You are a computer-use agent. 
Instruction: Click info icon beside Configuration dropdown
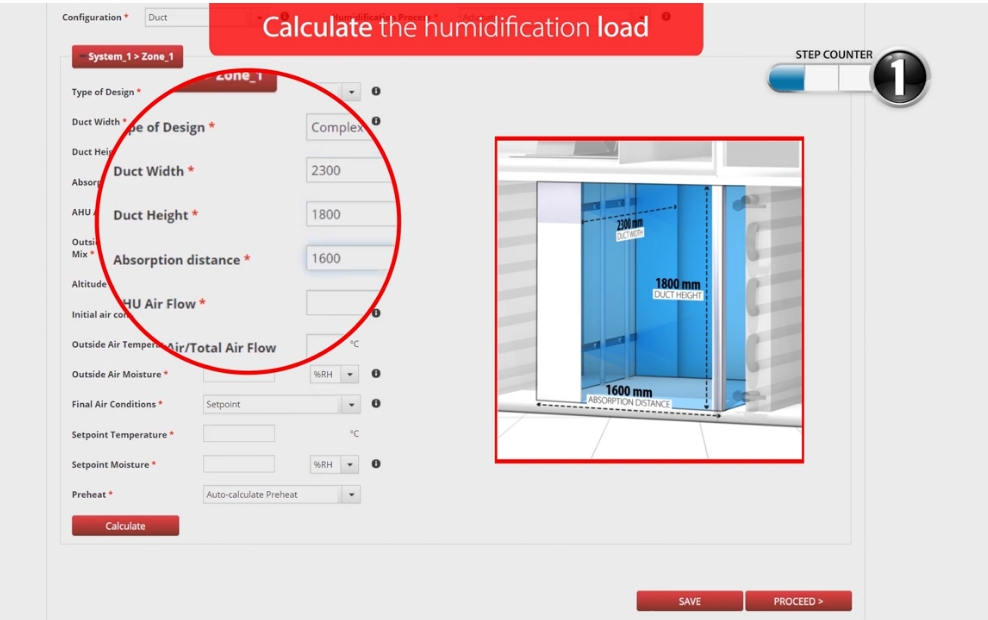(x=285, y=17)
